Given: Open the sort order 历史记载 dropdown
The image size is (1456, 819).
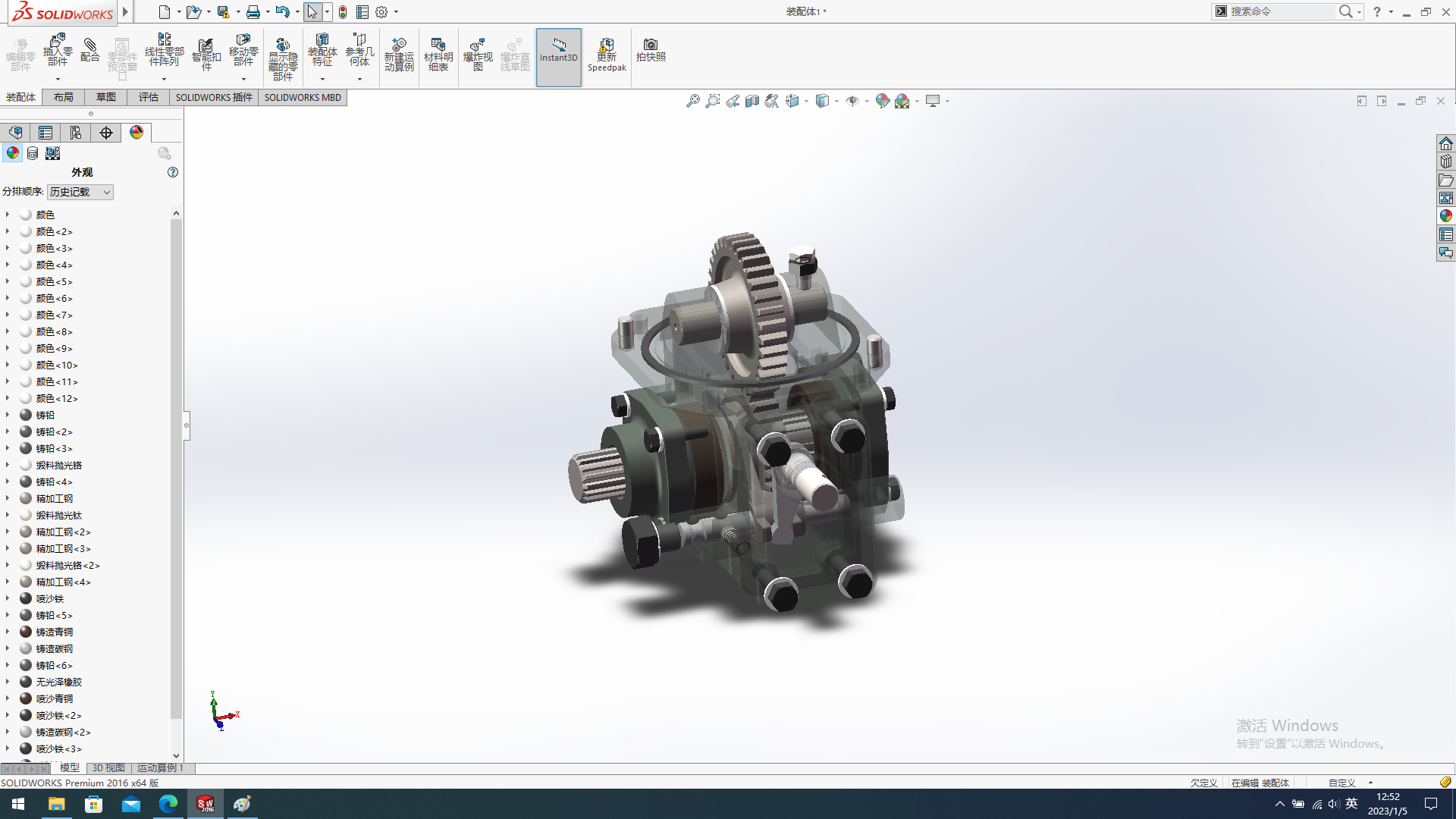Looking at the screenshot, I should 80,192.
